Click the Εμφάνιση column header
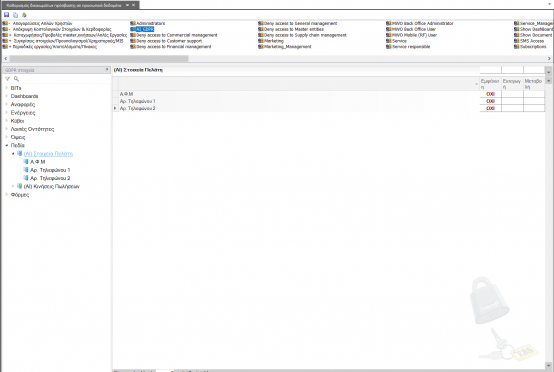Viewport: 554px width, 372px height. coord(490,84)
